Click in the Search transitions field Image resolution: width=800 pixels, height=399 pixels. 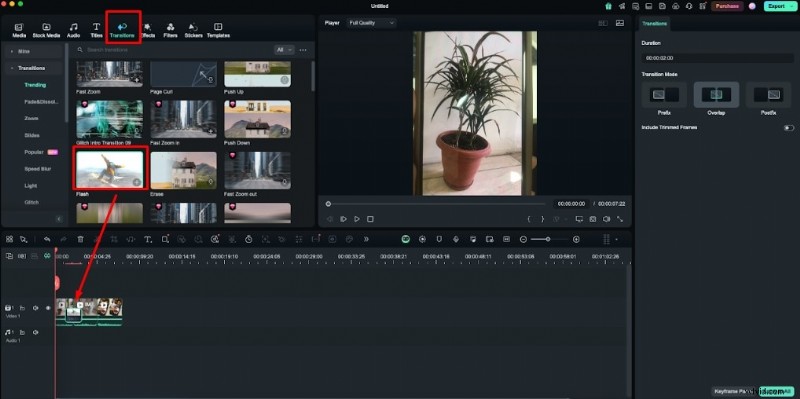pyautogui.click(x=173, y=50)
